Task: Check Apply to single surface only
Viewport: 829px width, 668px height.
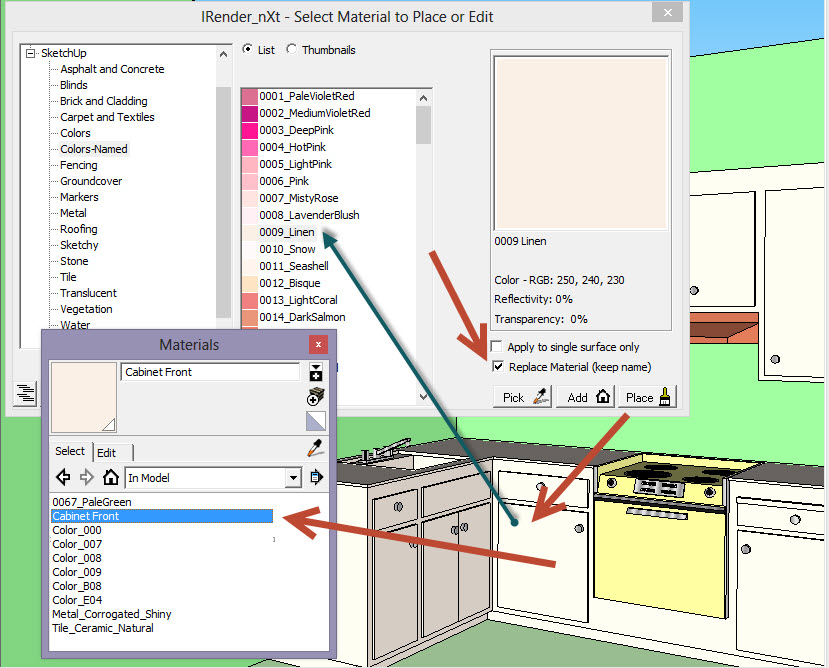Action: [497, 346]
